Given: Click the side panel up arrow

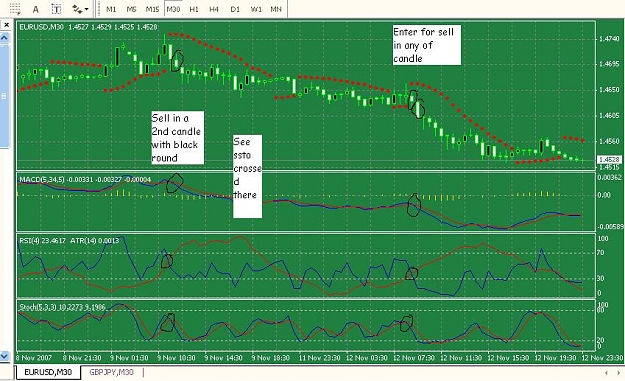Looking at the screenshot, I should coord(4,38).
